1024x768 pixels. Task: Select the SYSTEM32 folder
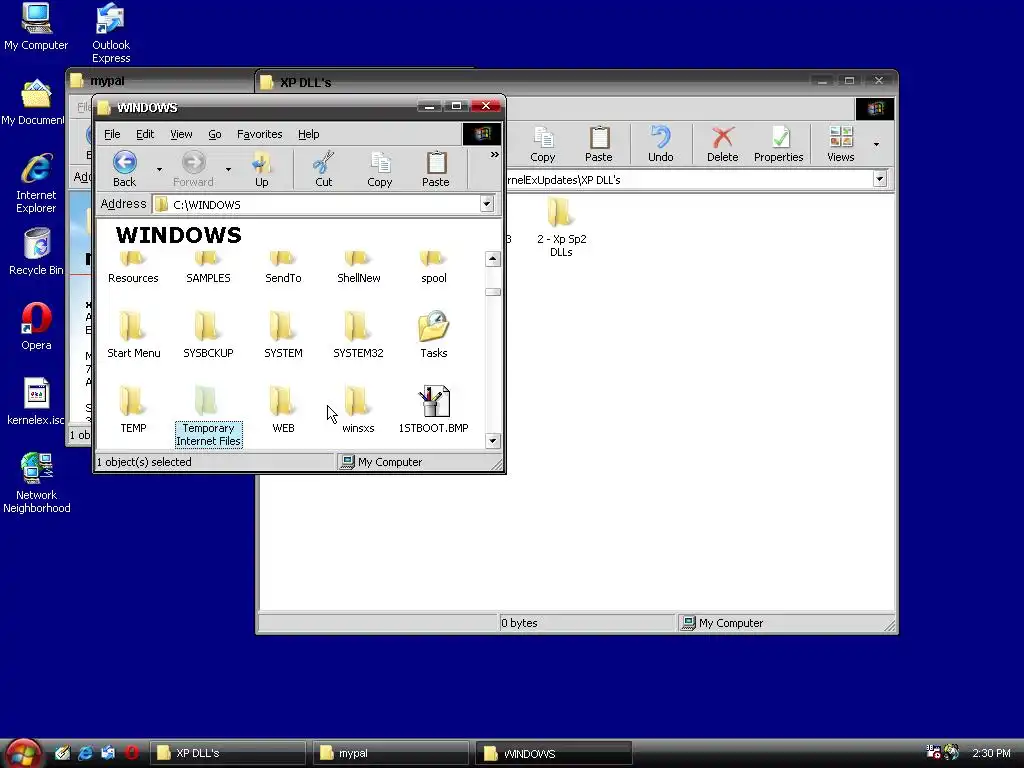point(359,335)
